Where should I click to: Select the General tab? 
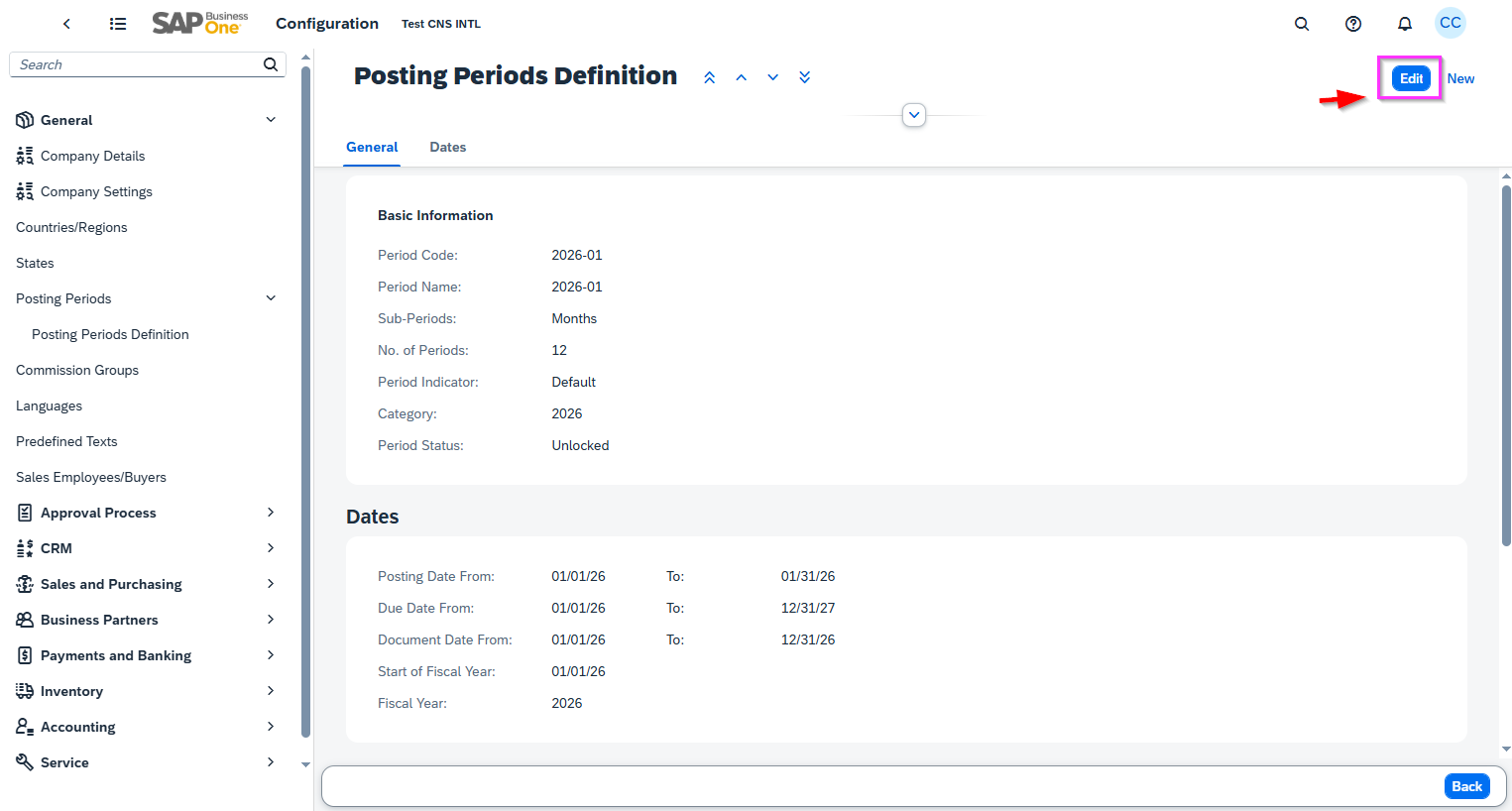372,147
